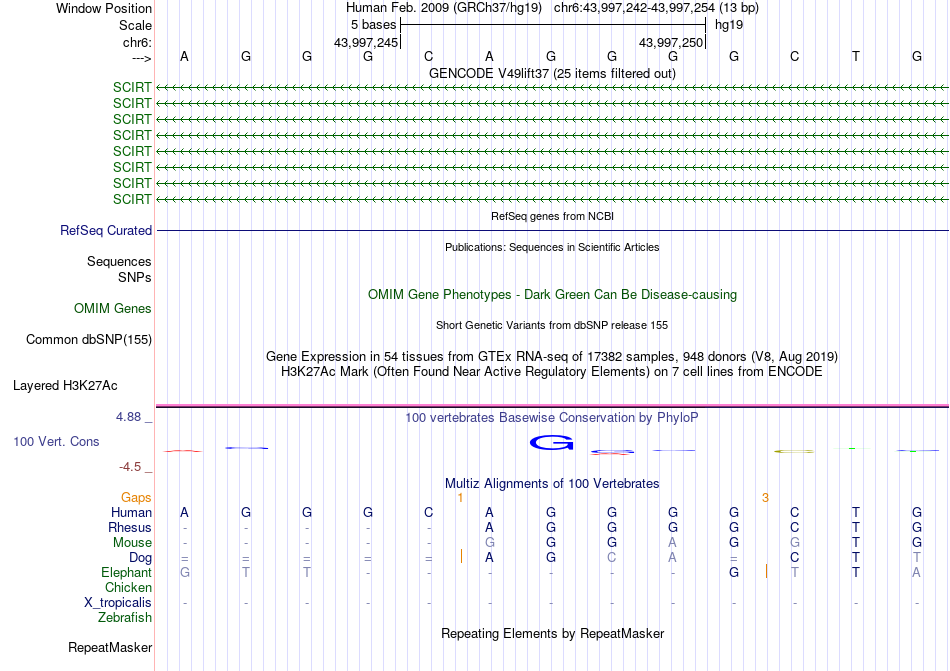Click the Chicken species row label
The height and width of the screenshot is (671, 950).
(128, 588)
